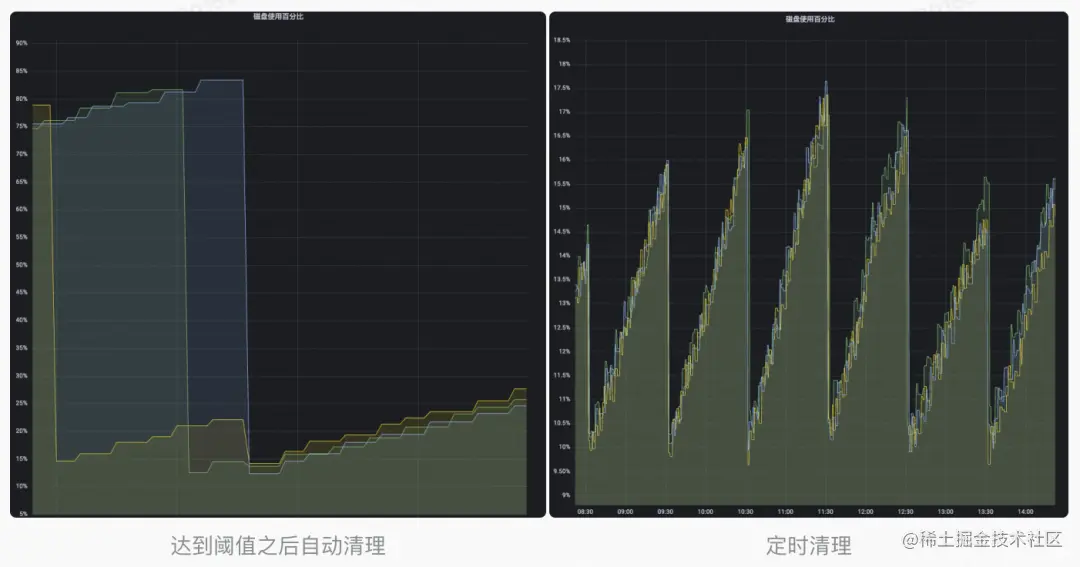Click the 13:00 time label
This screenshot has height=567, width=1080.
pyautogui.click(x=945, y=512)
